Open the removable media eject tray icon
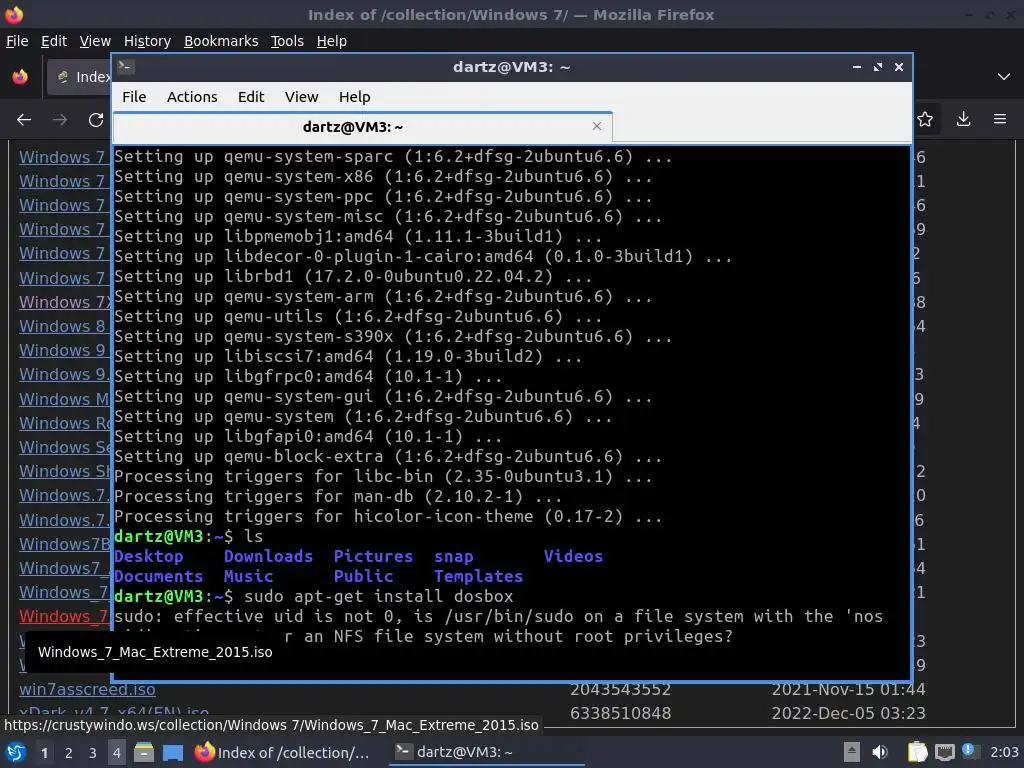This screenshot has width=1024, height=768. click(x=852, y=752)
